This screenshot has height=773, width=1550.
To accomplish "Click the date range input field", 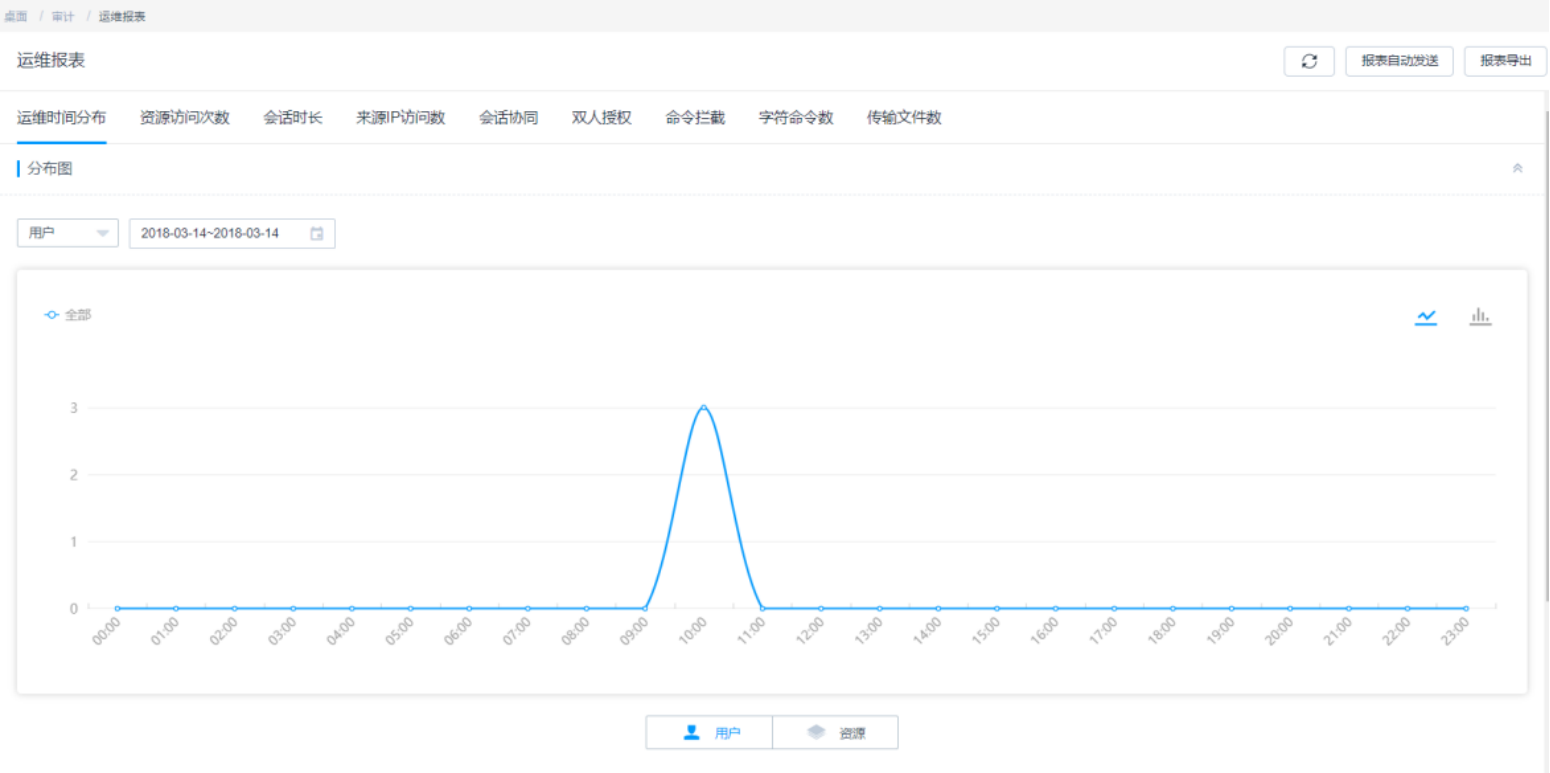I will pyautogui.click(x=232, y=233).
